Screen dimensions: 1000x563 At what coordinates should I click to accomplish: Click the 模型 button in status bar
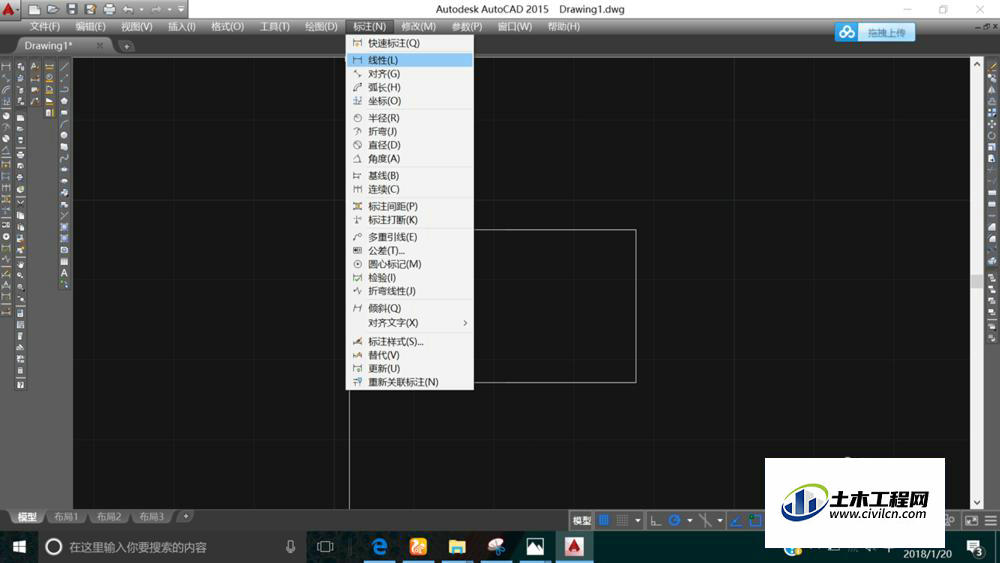coord(582,521)
